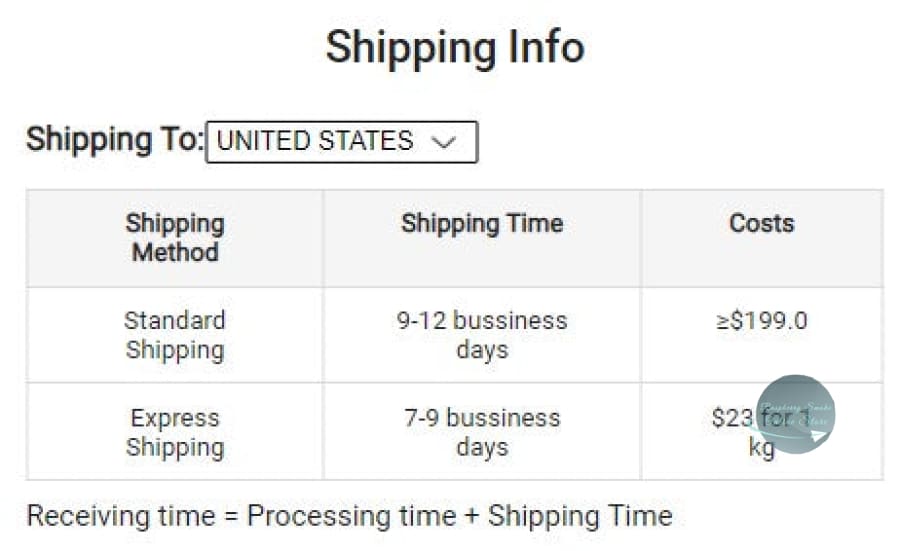
Task: Click Shipping Time in the formula line
Action: point(580,516)
